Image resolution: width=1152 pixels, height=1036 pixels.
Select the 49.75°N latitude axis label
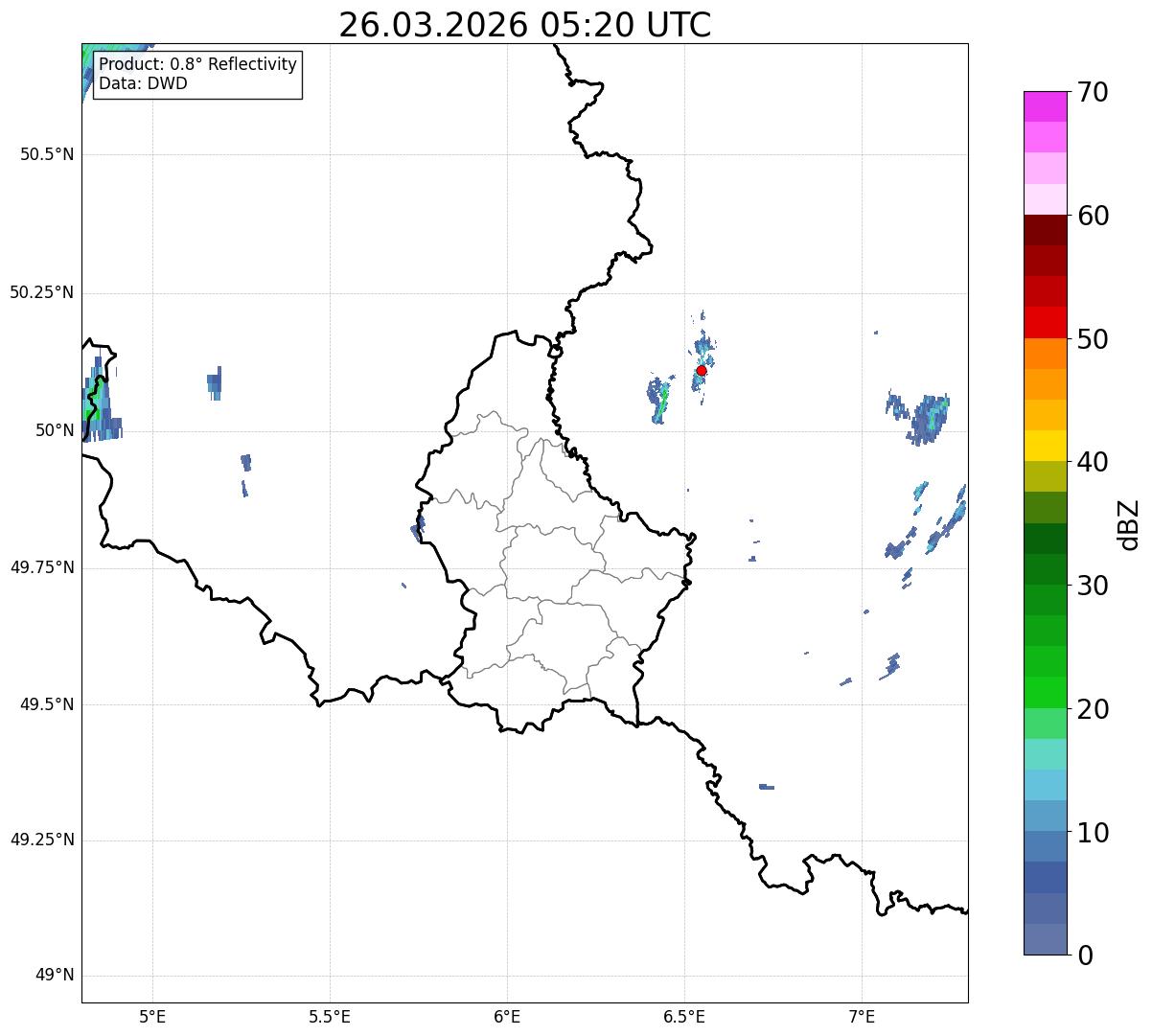(x=42, y=567)
